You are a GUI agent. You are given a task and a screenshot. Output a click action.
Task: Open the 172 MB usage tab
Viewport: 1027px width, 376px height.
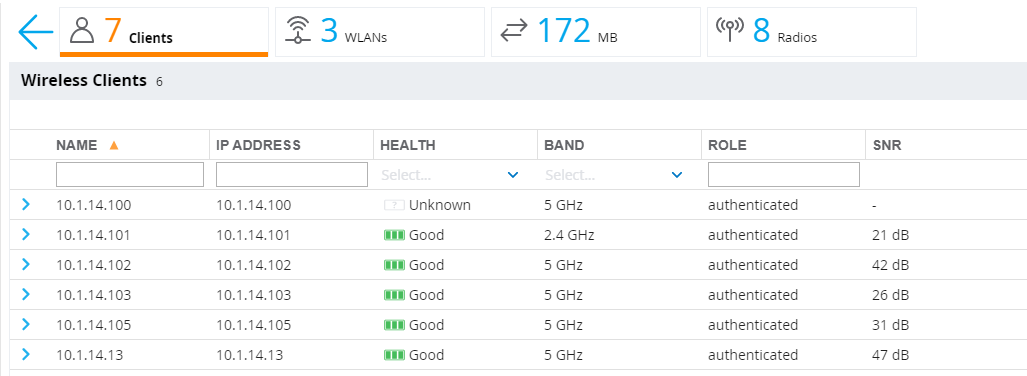pyautogui.click(x=595, y=32)
